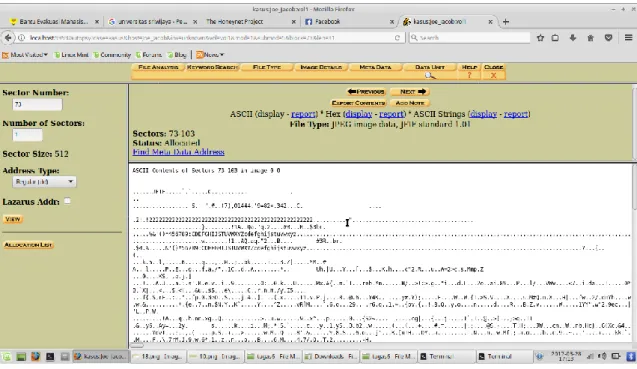The width and height of the screenshot is (637, 369).
Task: Open Bluetooth icon in system tray
Action: [630, 356]
